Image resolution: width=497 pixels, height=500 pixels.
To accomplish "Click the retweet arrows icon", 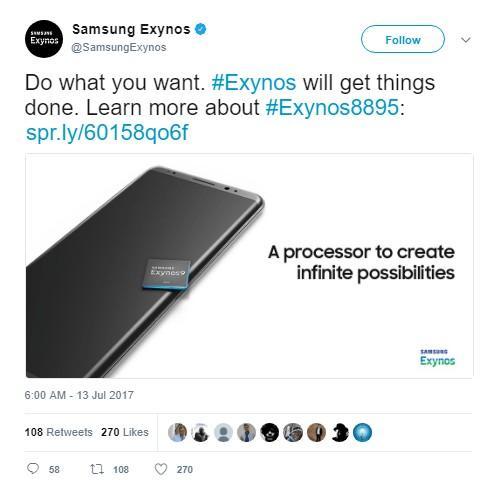I will pos(97,469).
